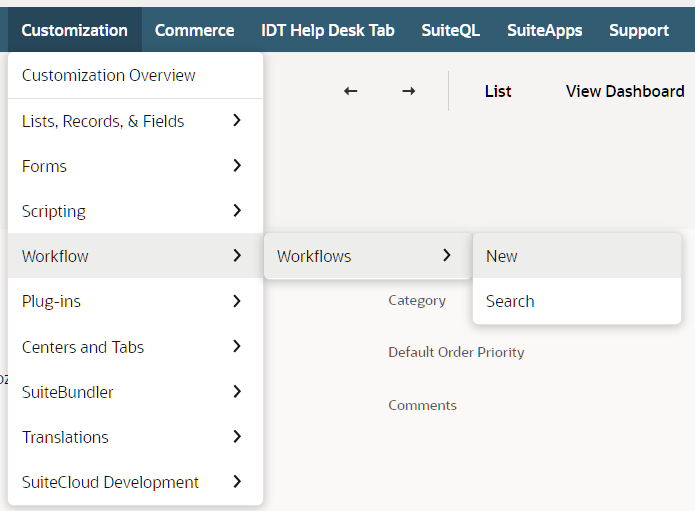Open the SuiteApps menu

[x=544, y=30]
